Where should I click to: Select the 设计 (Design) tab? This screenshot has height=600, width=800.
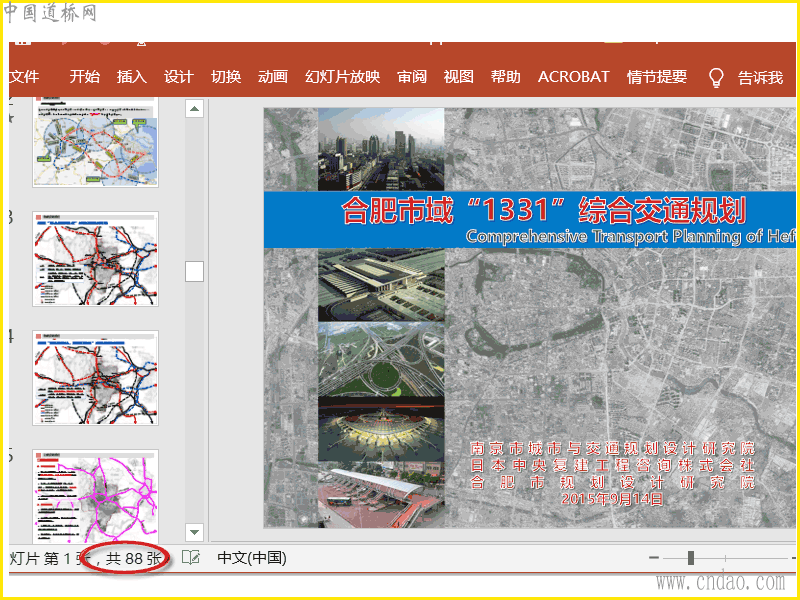click(x=178, y=77)
